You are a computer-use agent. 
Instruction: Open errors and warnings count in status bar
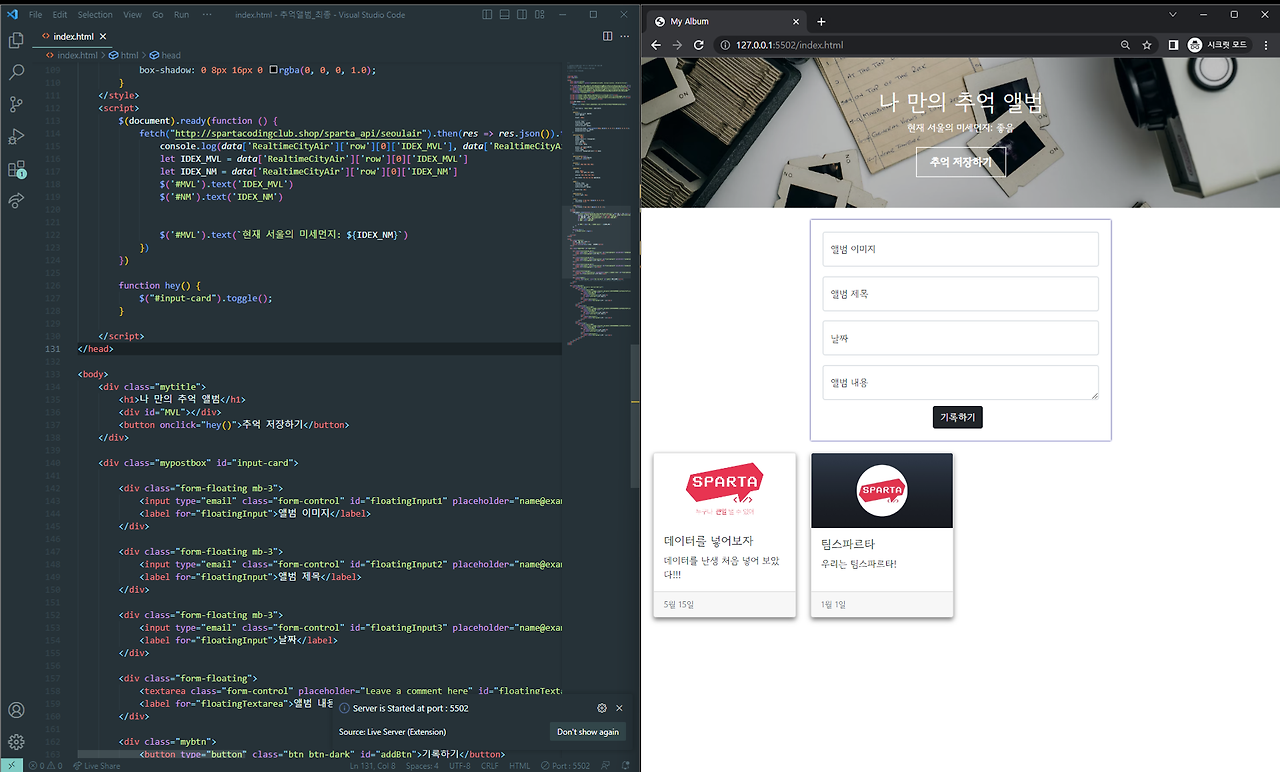click(x=46, y=766)
